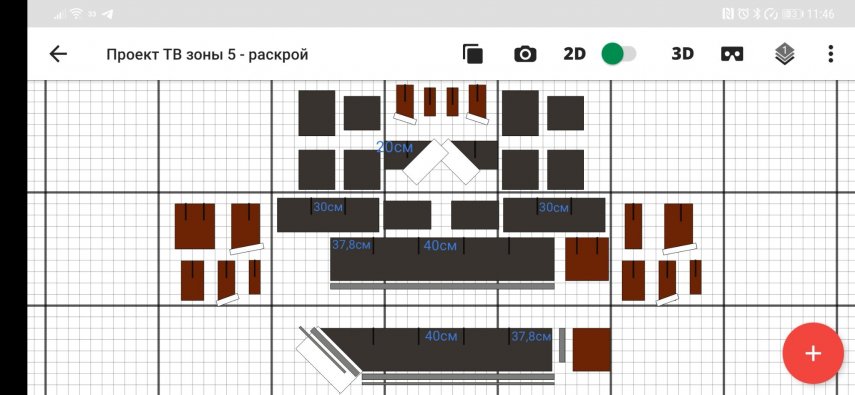
Task: Switch view using the 2D label
Action: pos(574,54)
